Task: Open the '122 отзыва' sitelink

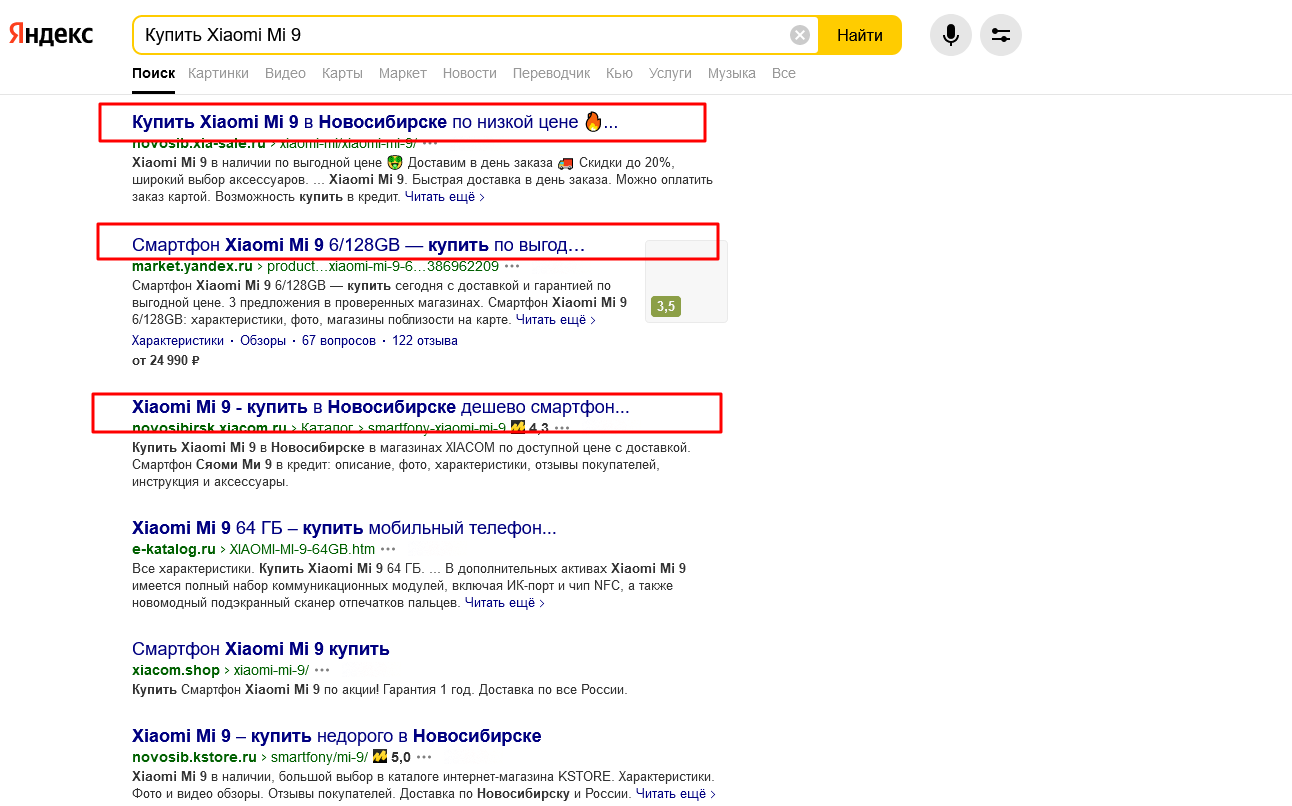Action: pos(425,341)
